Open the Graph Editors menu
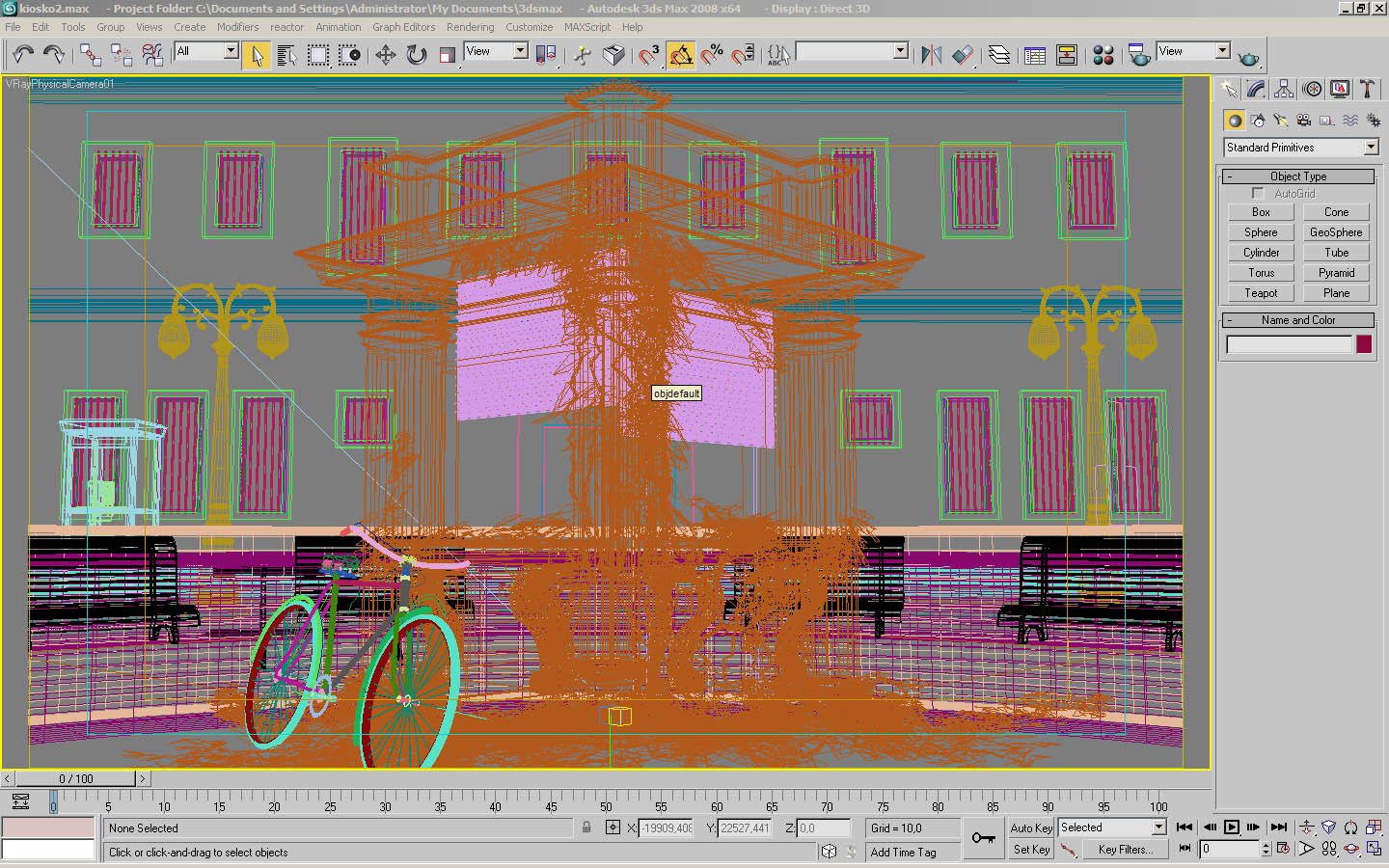 pyautogui.click(x=403, y=27)
